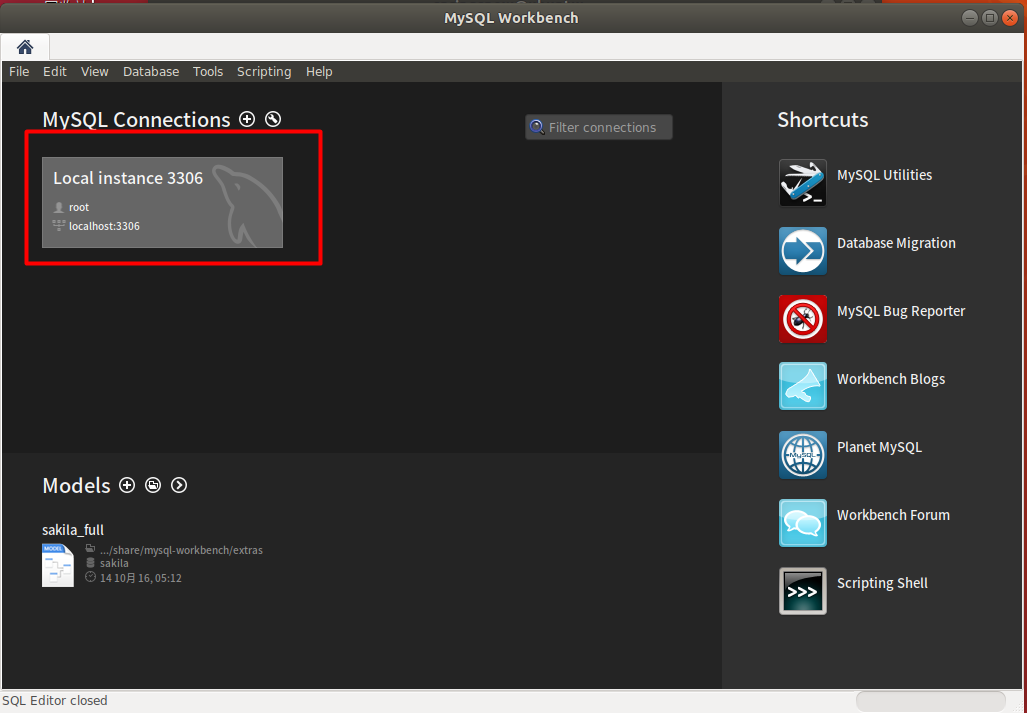Open an existing model via the folder icon
The width and height of the screenshot is (1027, 713).
(x=153, y=485)
